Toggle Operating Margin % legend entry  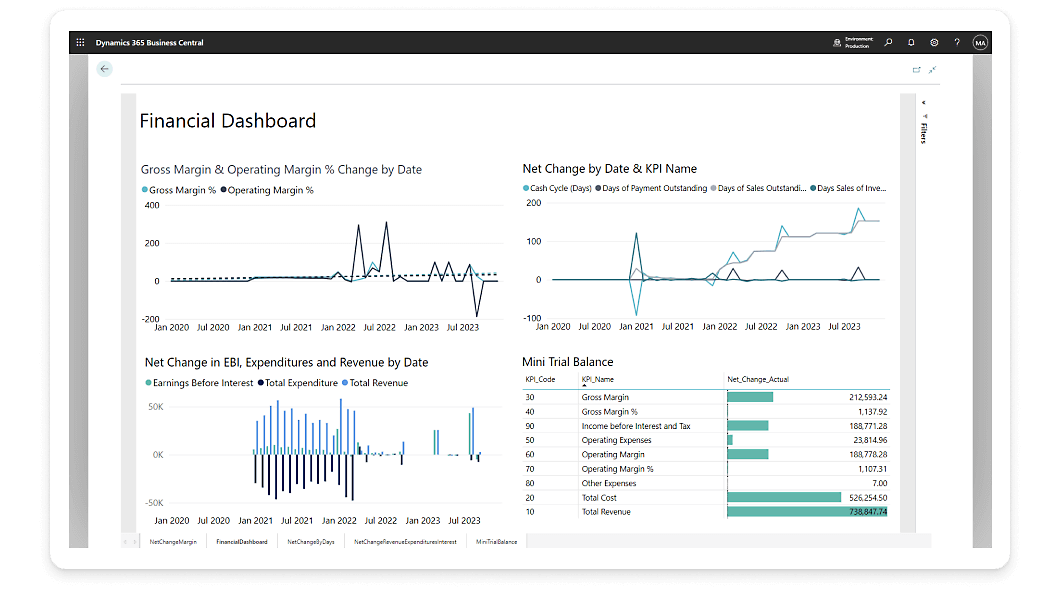point(268,190)
